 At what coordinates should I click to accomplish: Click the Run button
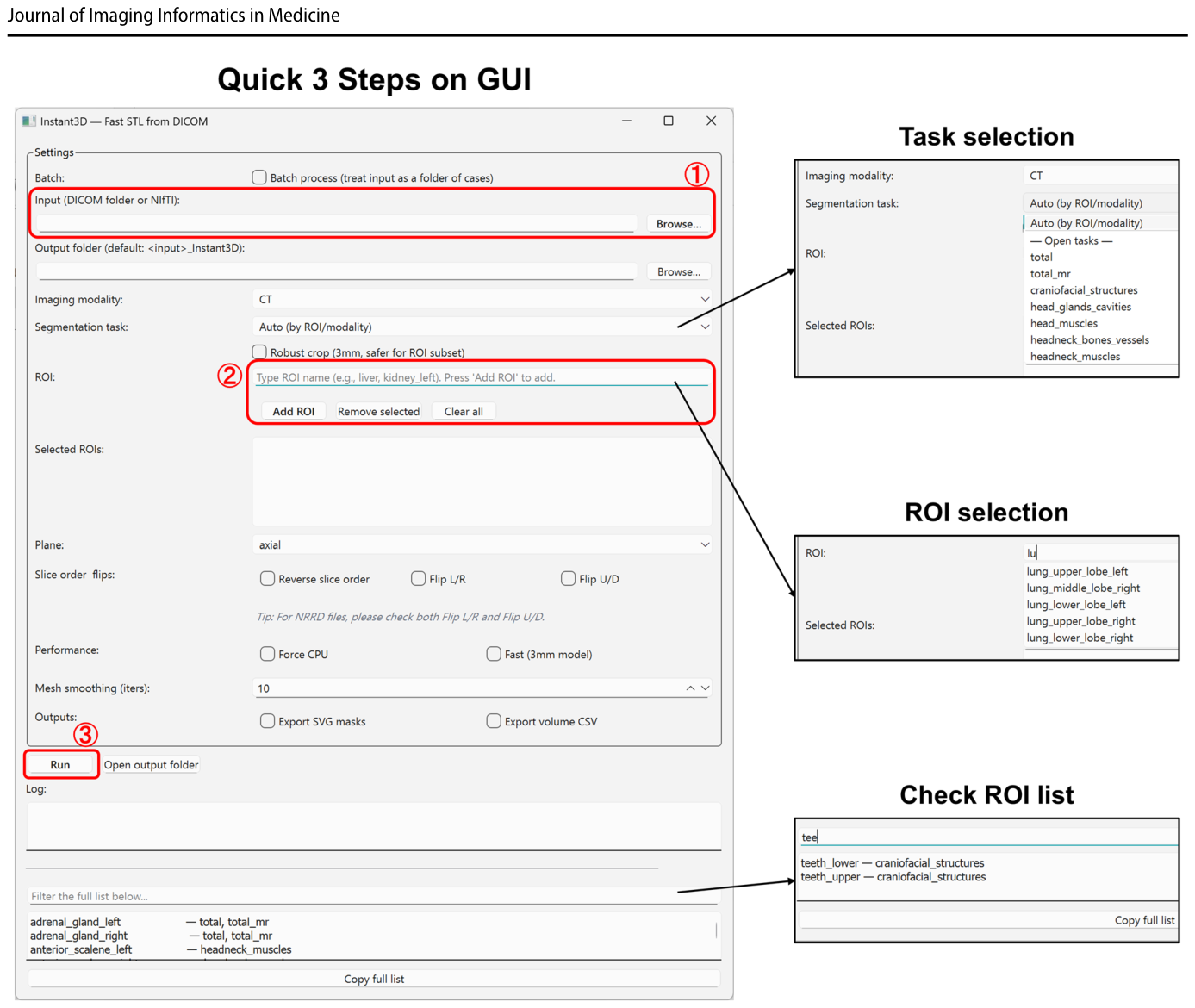(60, 764)
